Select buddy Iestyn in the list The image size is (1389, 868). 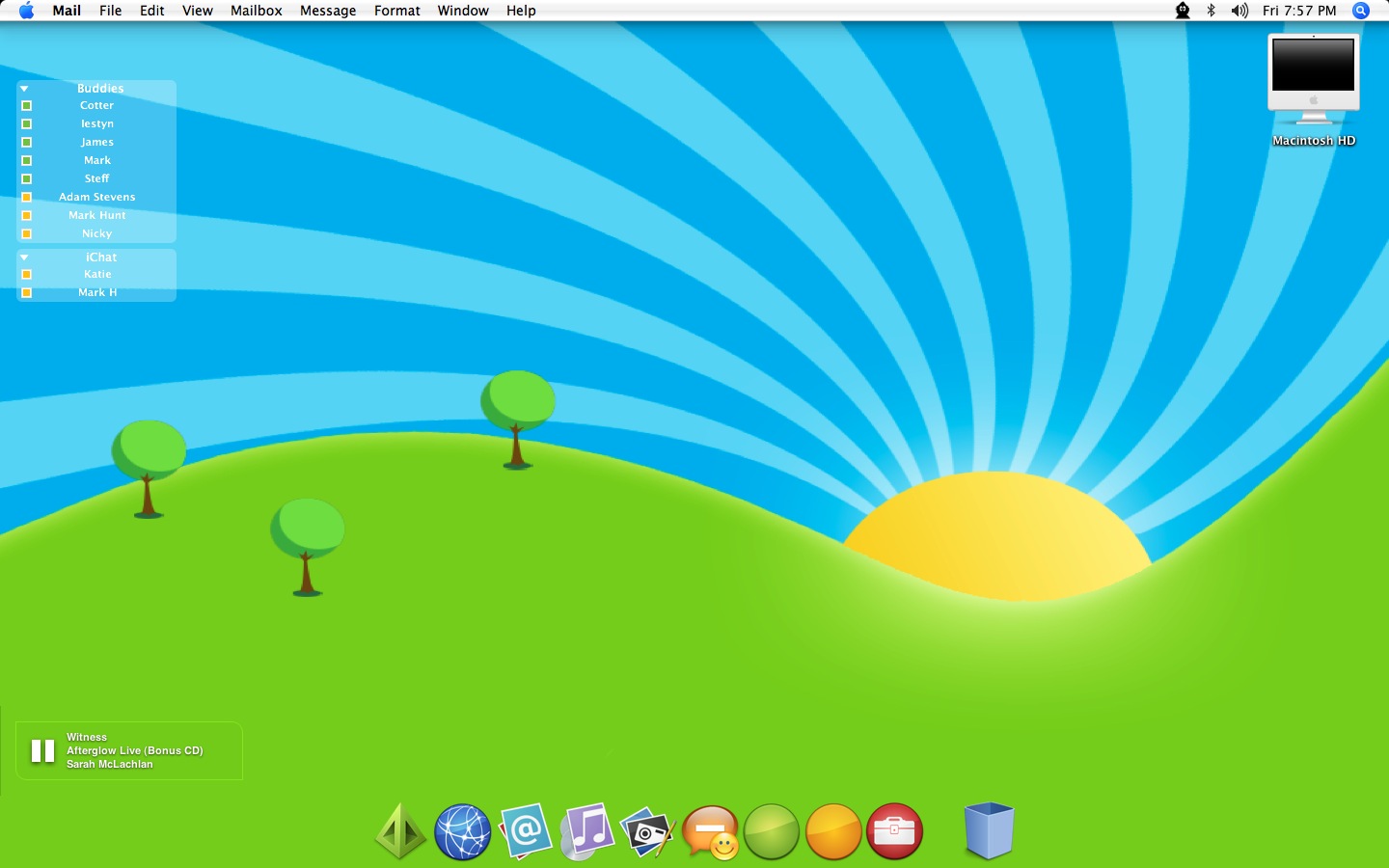[x=96, y=123]
